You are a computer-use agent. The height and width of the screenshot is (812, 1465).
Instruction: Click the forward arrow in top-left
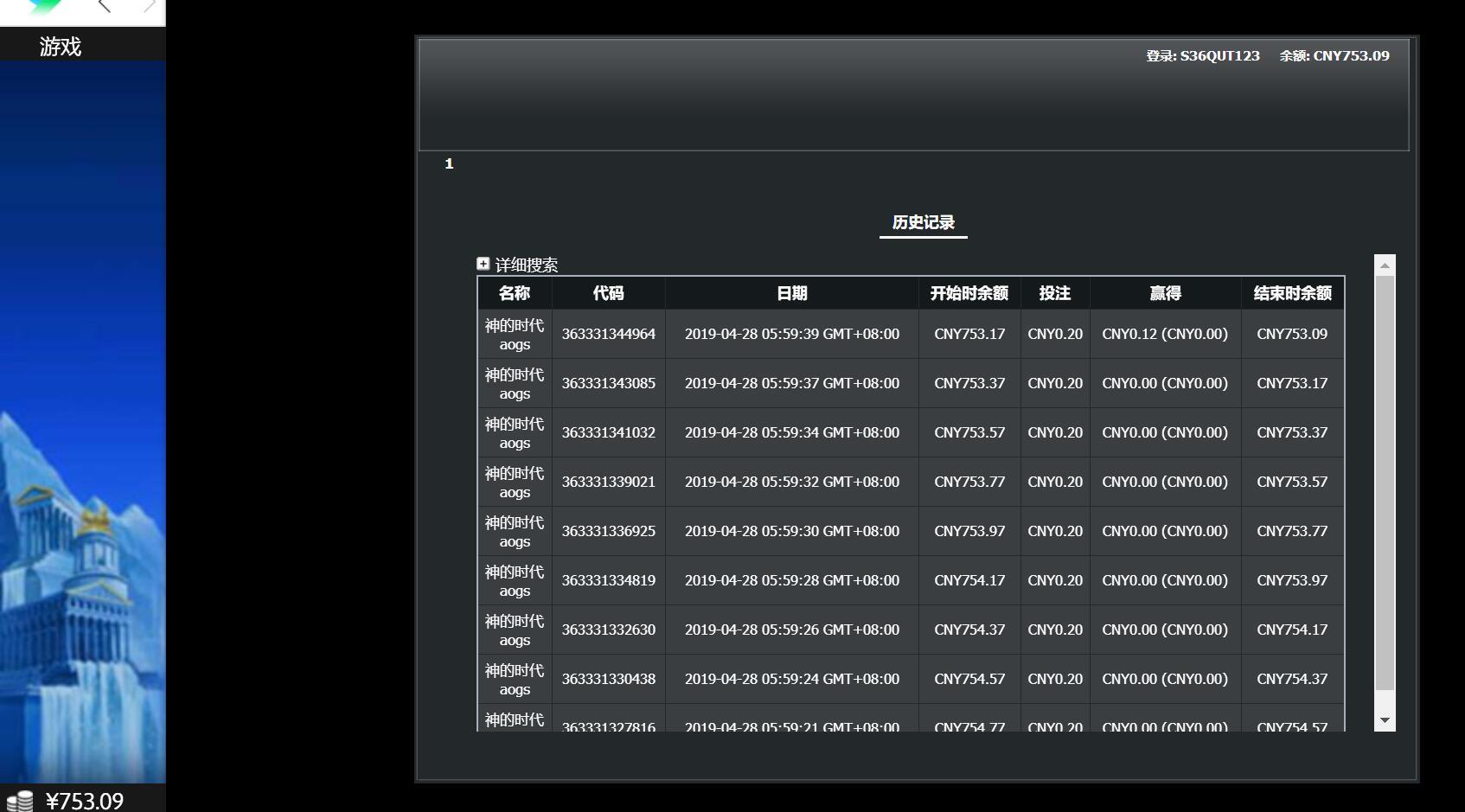click(x=149, y=6)
